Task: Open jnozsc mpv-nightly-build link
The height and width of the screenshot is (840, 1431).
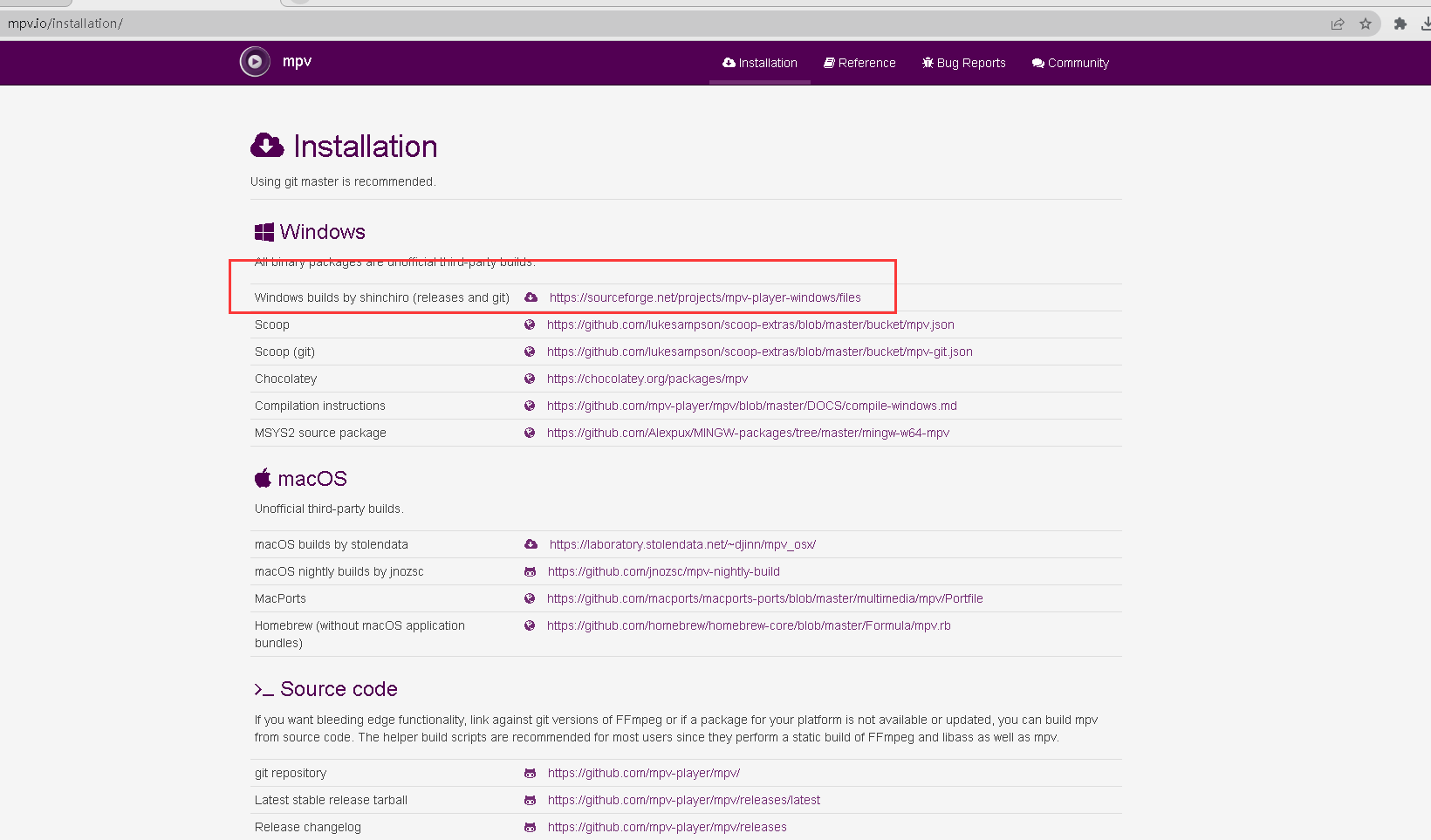Action: [x=664, y=571]
